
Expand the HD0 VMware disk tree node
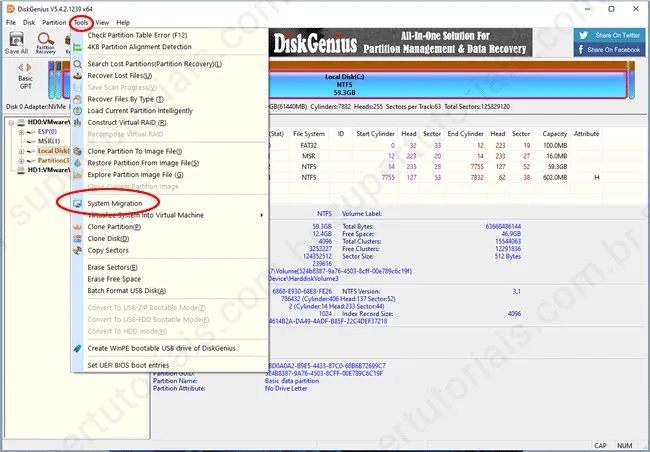pyautogui.click(x=11, y=123)
